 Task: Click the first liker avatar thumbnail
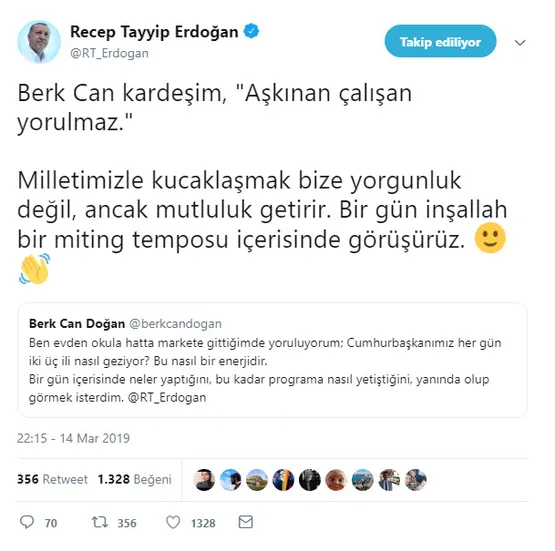(x=204, y=480)
